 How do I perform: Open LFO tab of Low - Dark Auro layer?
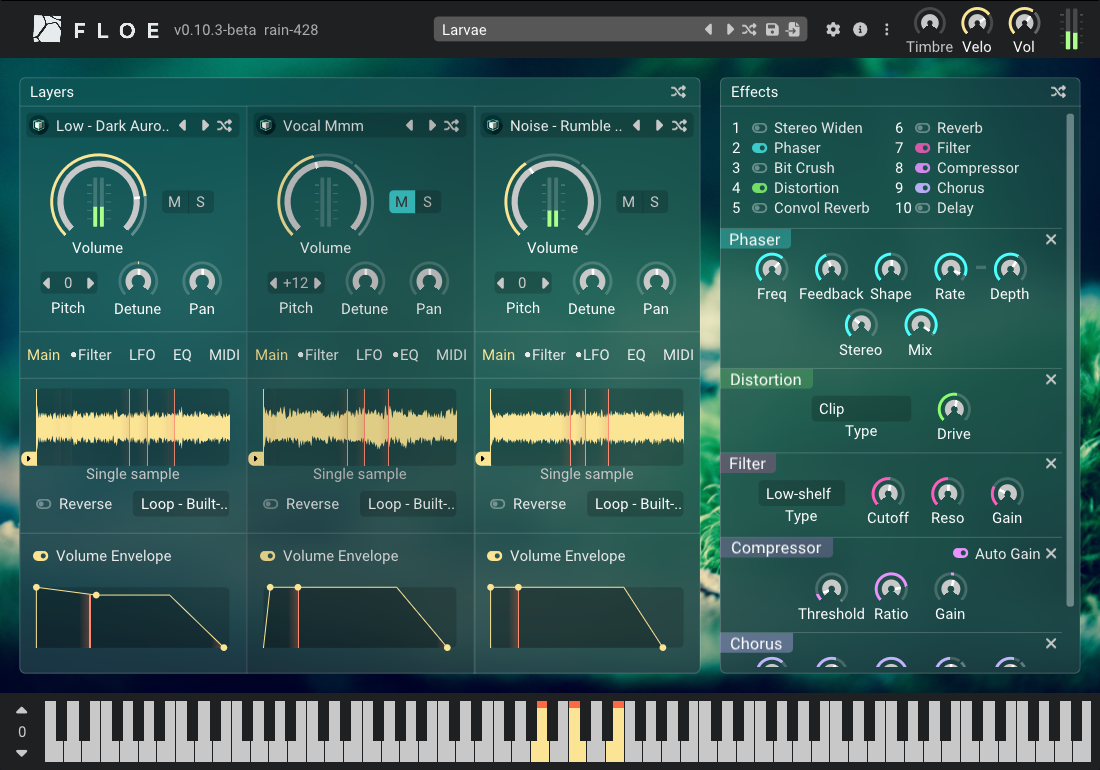[142, 355]
